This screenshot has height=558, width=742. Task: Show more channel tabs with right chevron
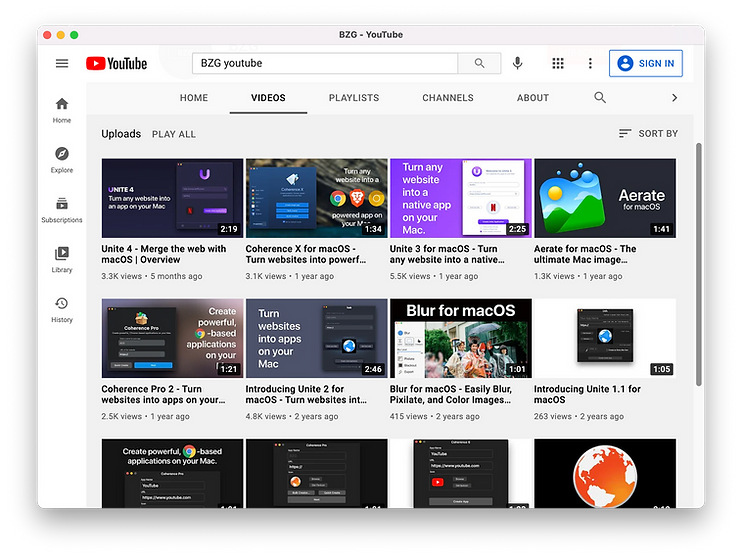pos(674,97)
